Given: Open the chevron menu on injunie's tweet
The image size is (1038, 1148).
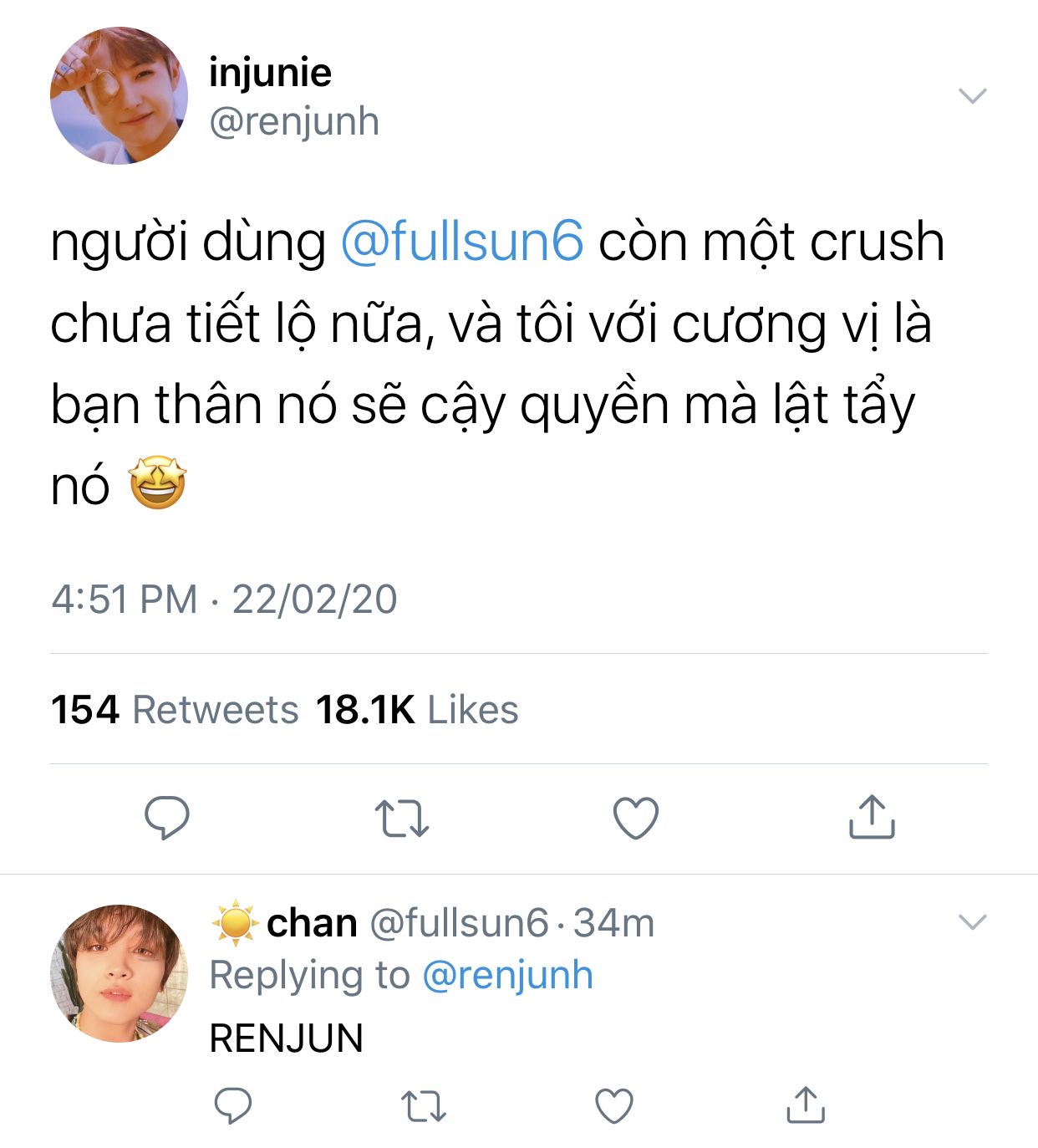Looking at the screenshot, I should click(973, 95).
